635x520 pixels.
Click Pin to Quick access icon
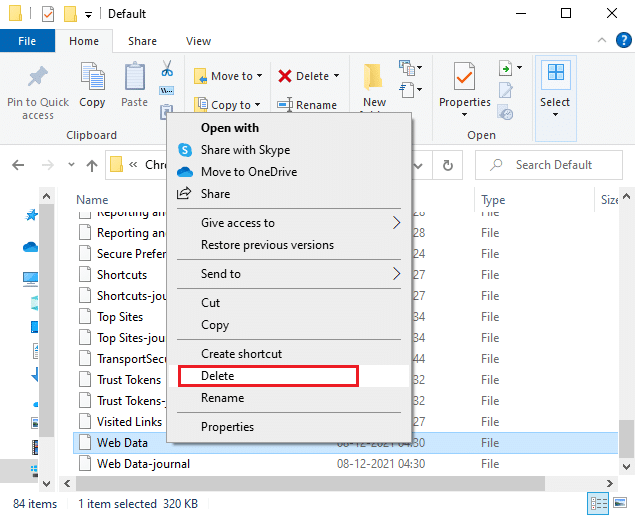pyautogui.click(x=38, y=77)
